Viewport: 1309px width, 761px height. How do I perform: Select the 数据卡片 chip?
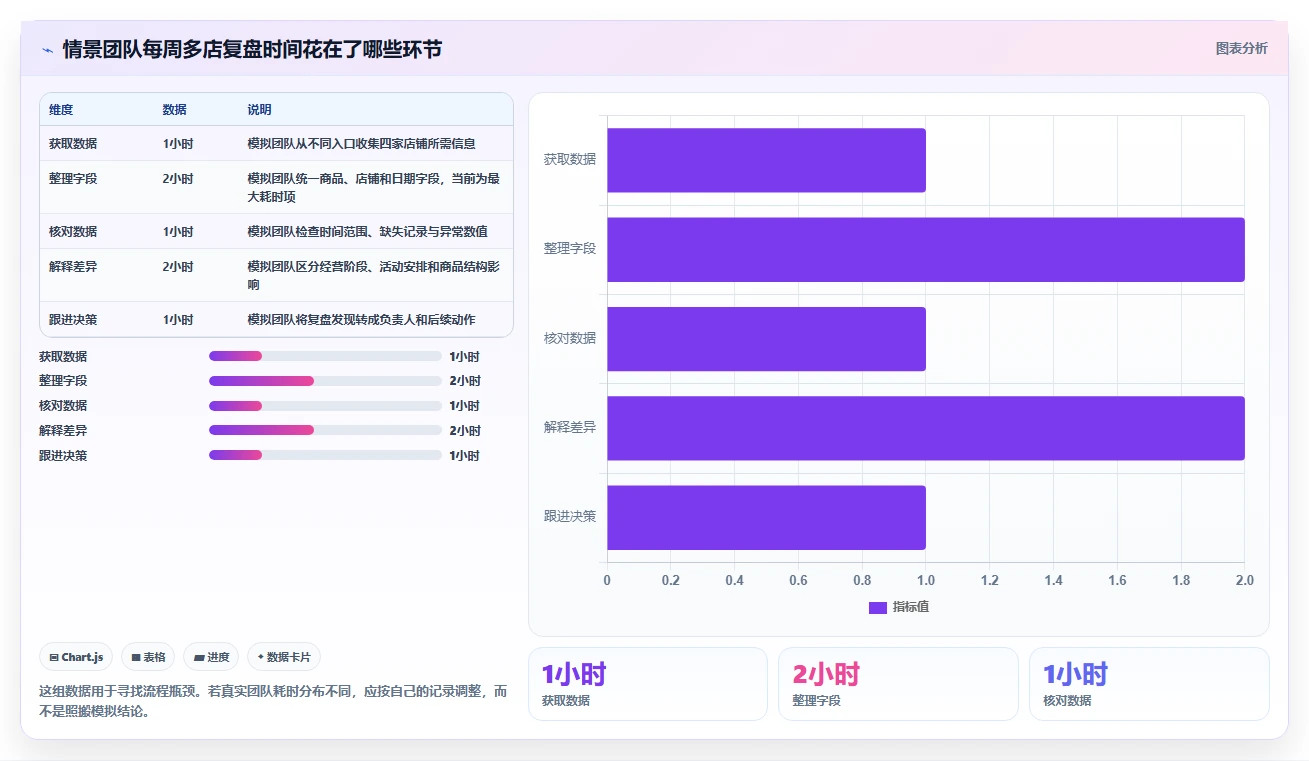point(284,657)
